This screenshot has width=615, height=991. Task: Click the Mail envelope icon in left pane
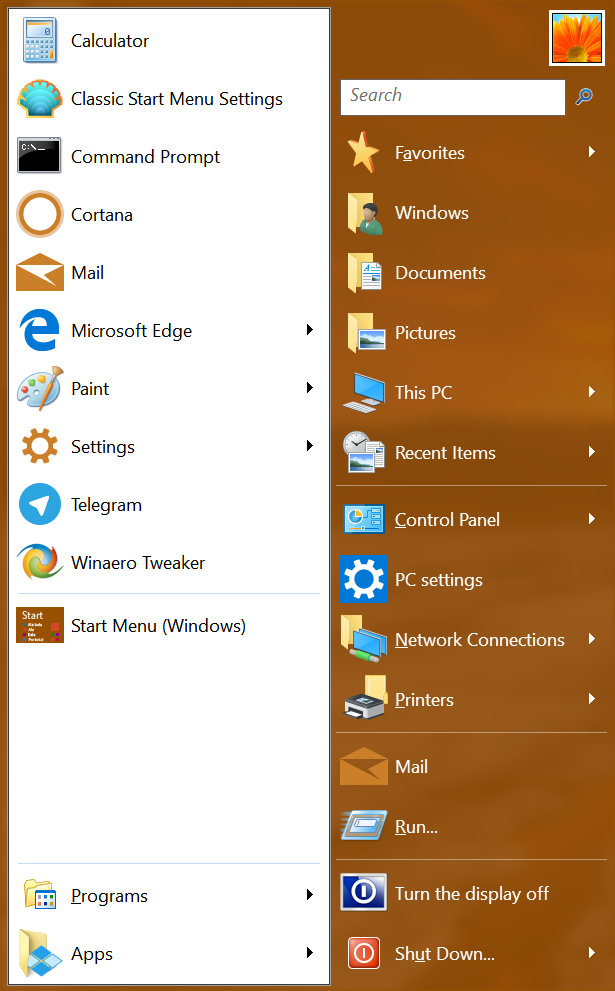tap(40, 272)
